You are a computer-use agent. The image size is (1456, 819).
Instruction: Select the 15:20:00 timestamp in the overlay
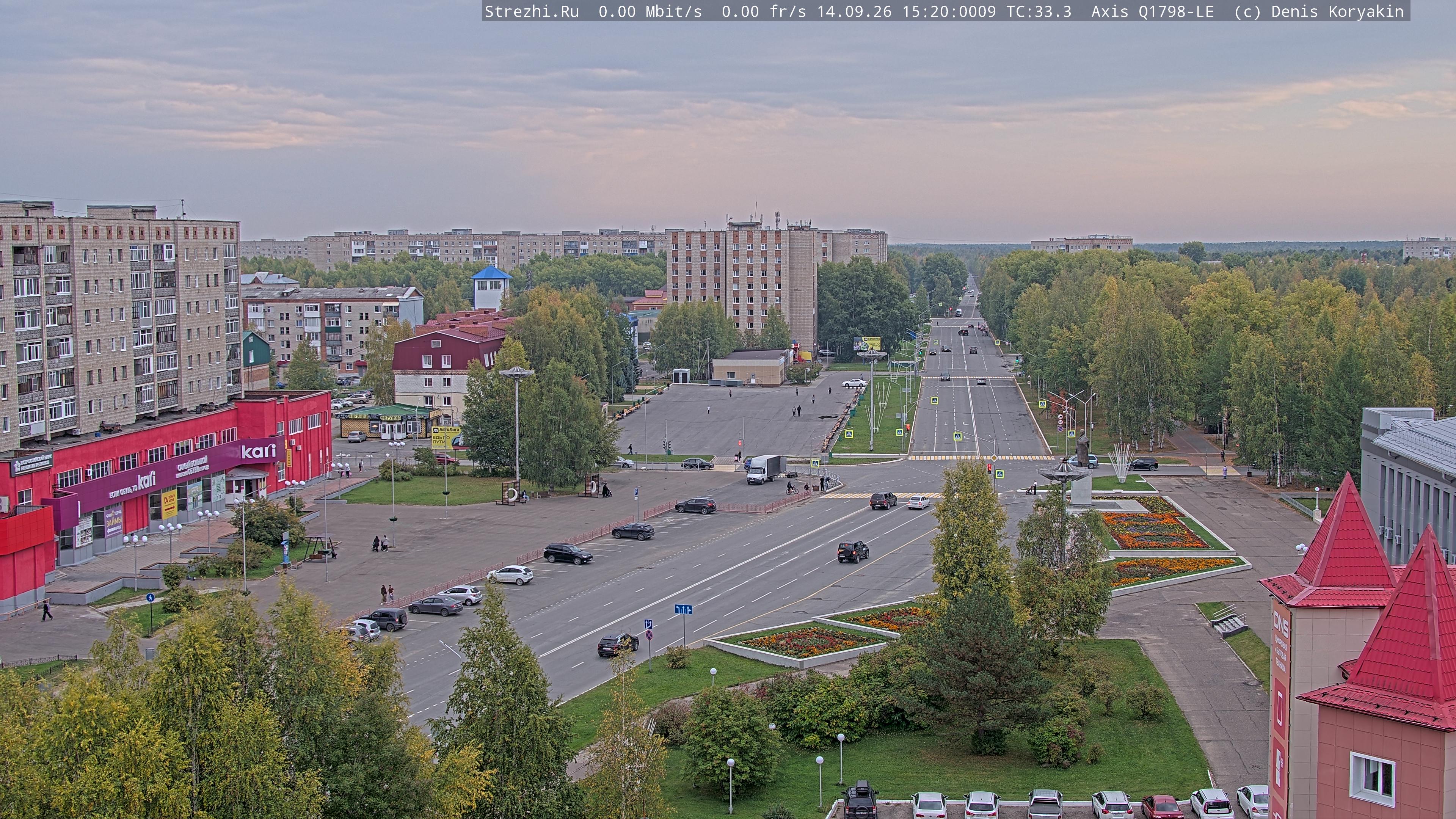pyautogui.click(x=940, y=11)
